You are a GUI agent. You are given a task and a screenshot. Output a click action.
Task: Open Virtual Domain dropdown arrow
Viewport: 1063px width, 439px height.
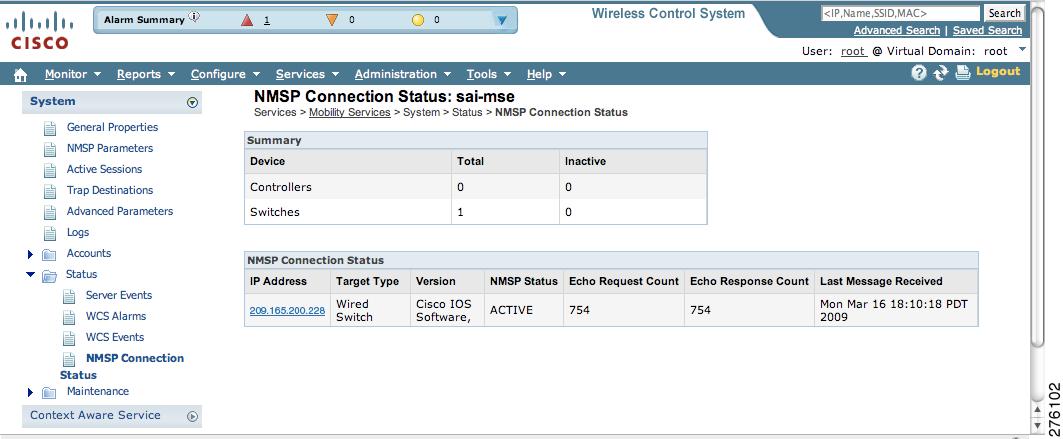tap(1022, 49)
